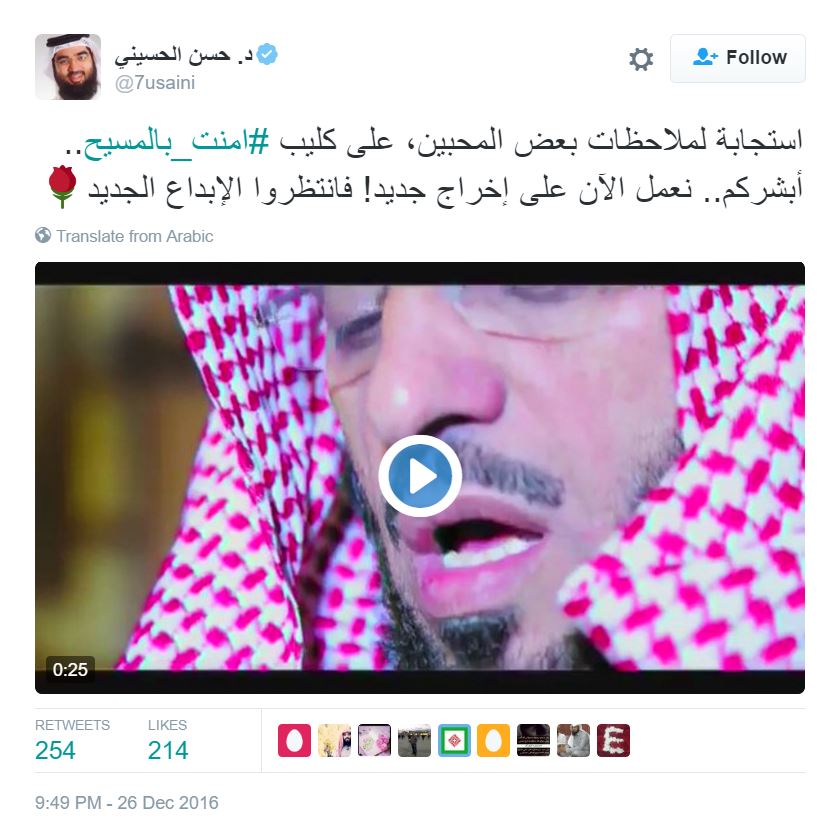836x824 pixels.
Task: Open the @7usaini handle link
Action: click(155, 83)
